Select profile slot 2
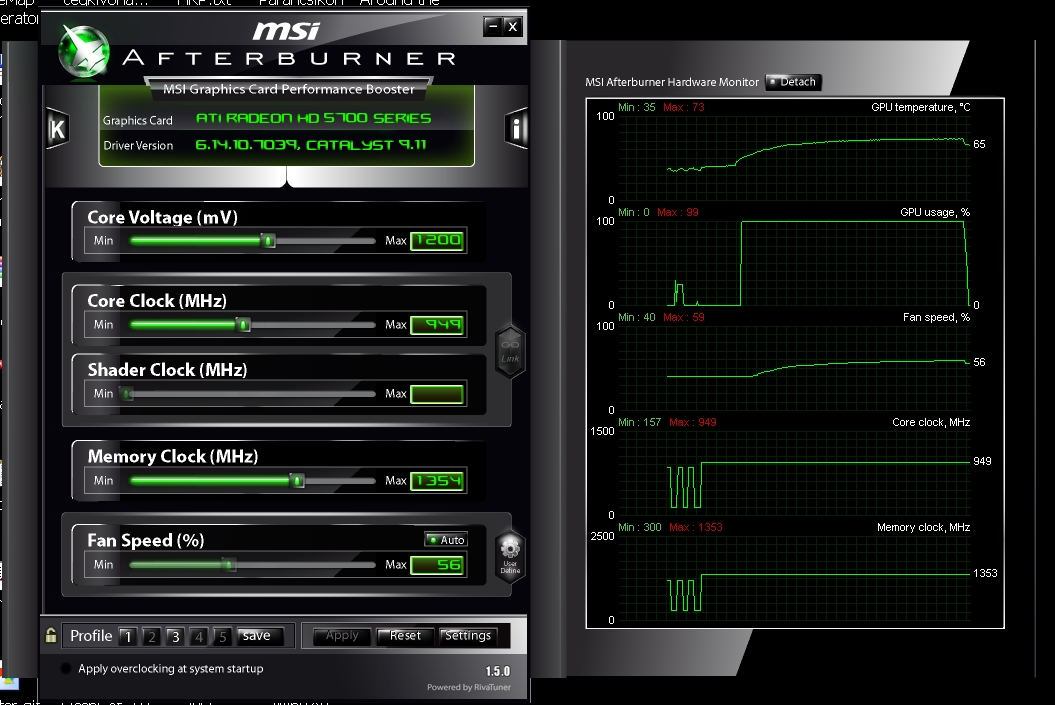Screen dimensions: 1055x705 point(151,636)
